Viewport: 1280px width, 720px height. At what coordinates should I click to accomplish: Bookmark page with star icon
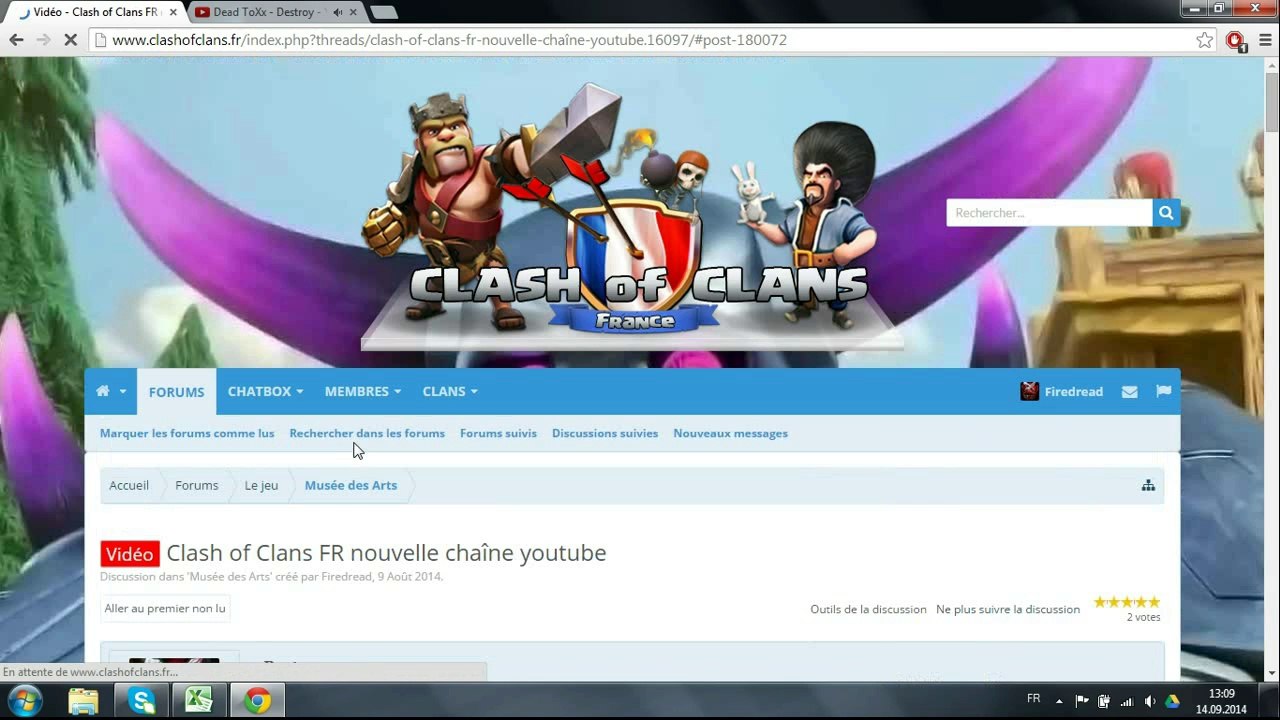pos(1204,40)
